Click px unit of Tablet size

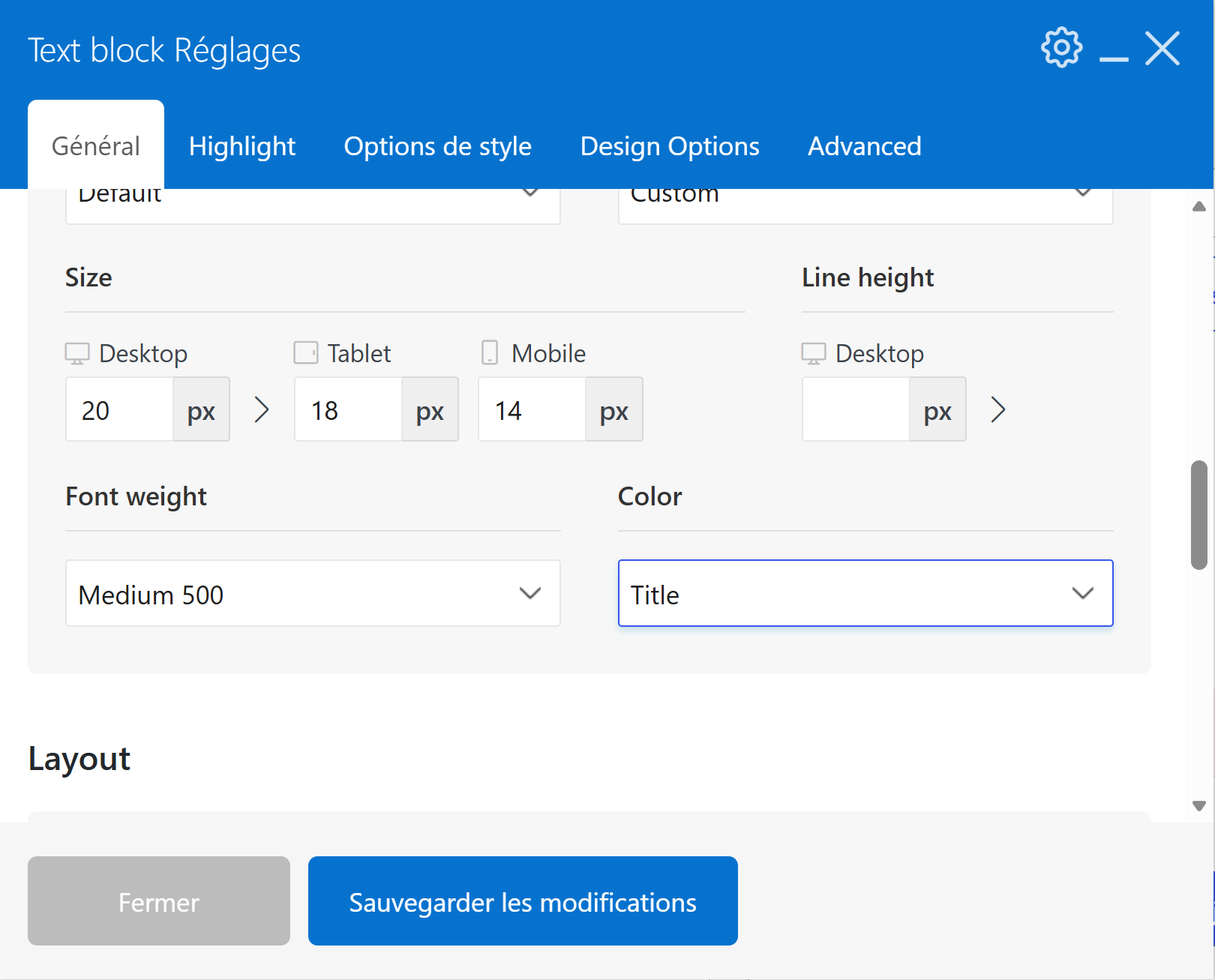coord(430,409)
